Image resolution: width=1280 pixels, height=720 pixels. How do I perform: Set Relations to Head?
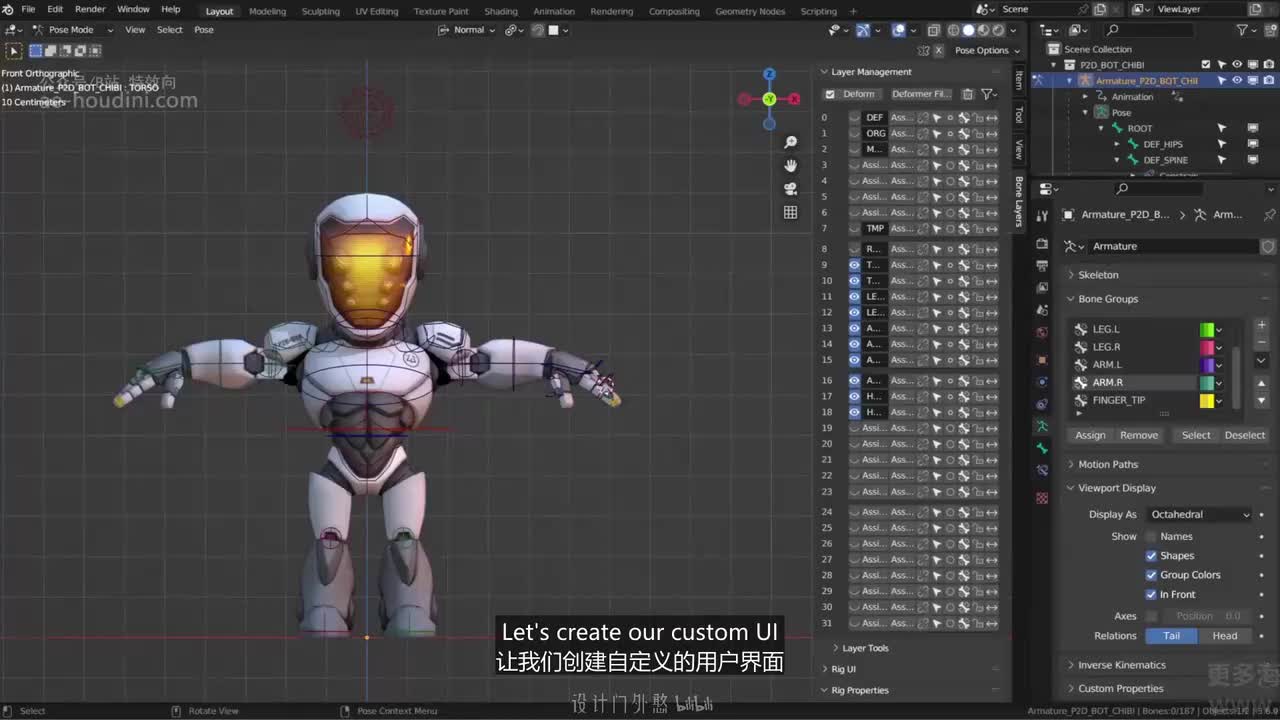pyautogui.click(x=1225, y=636)
